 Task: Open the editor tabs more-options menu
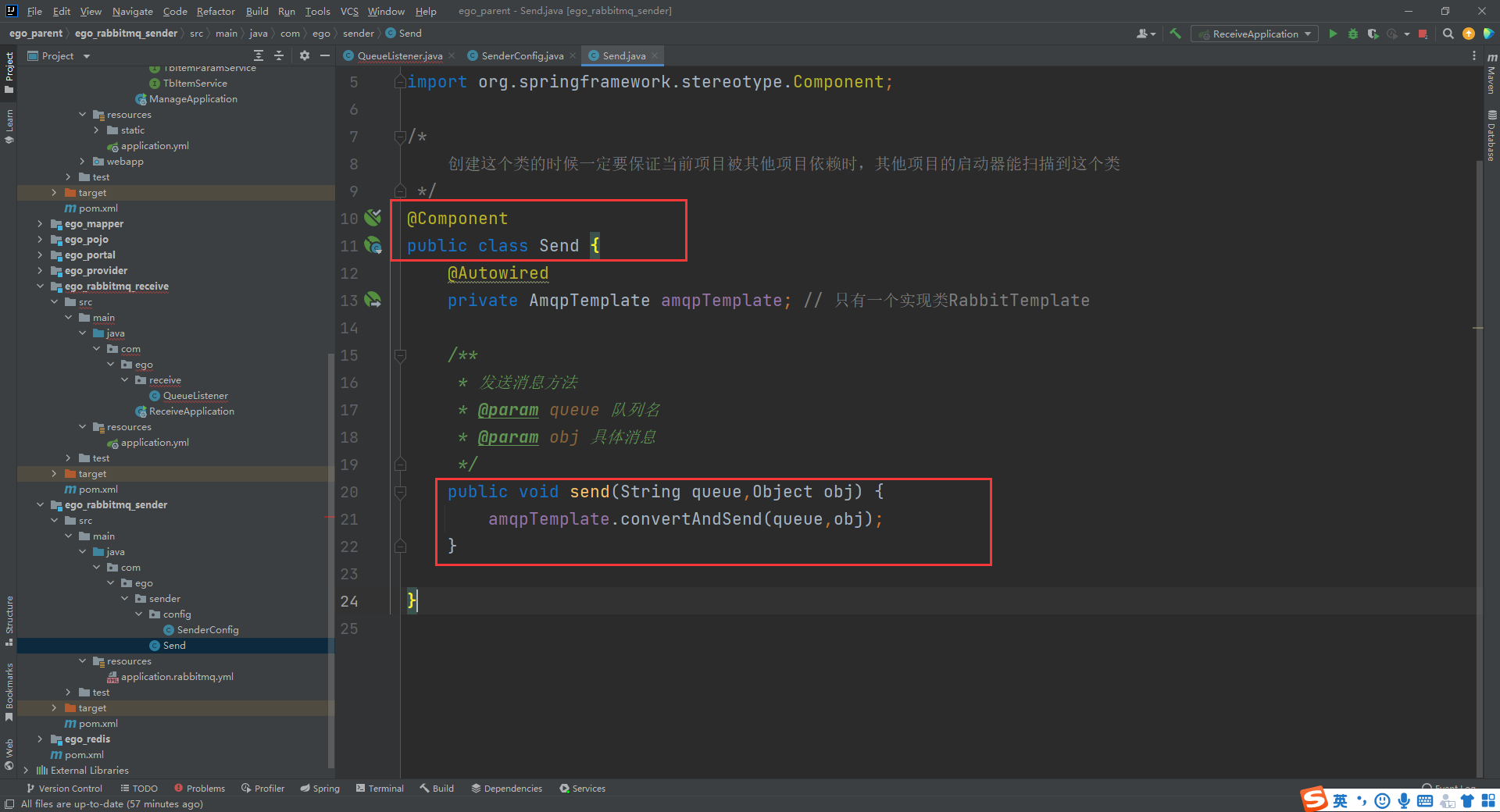[1474, 55]
